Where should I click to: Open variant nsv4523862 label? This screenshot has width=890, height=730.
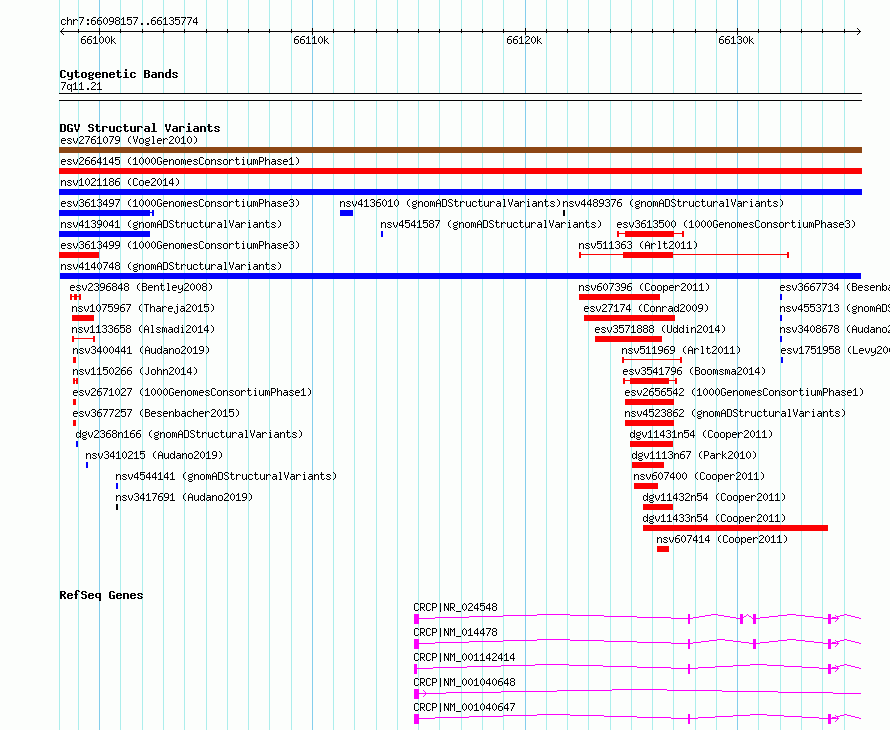pos(735,413)
